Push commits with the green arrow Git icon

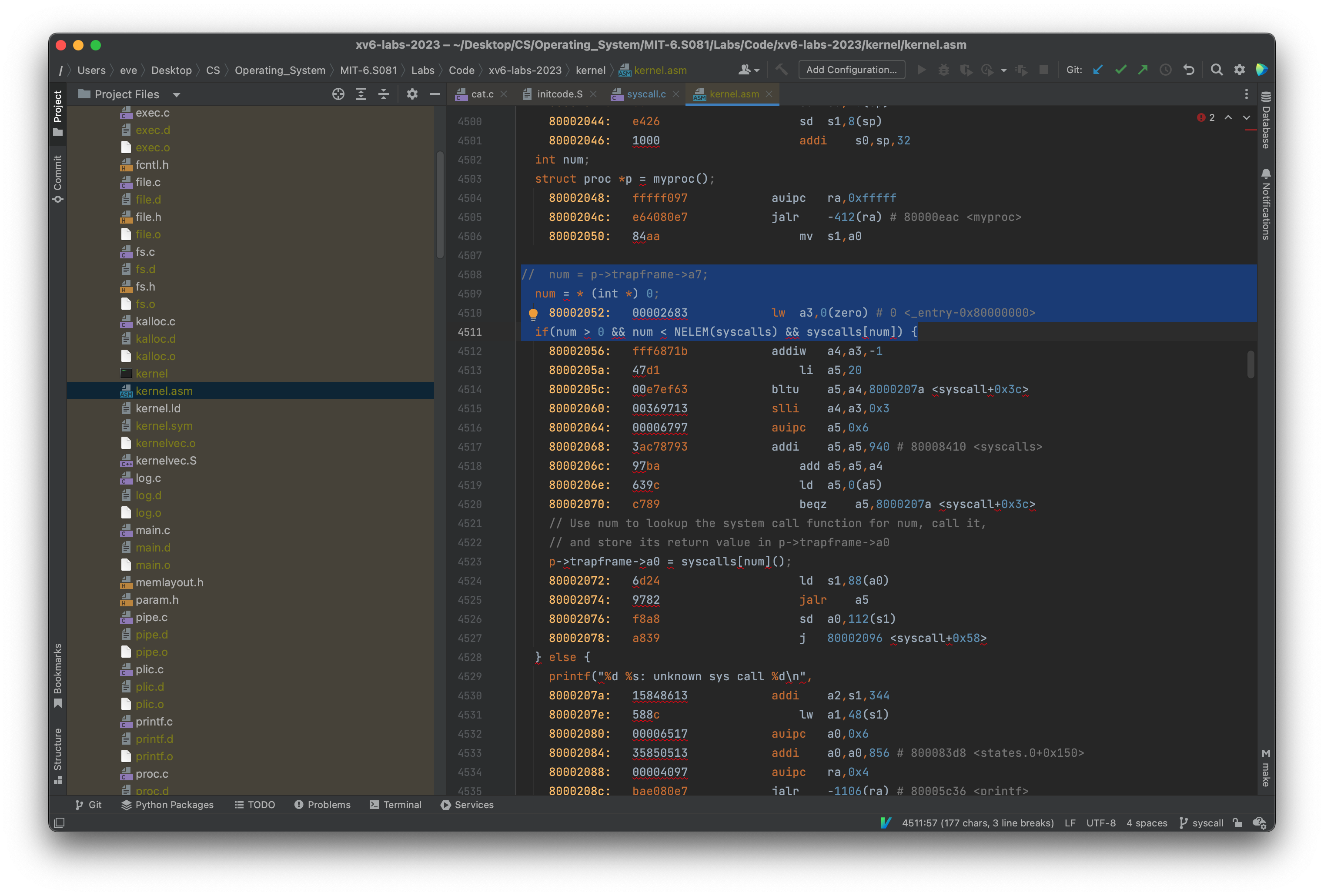(1143, 70)
